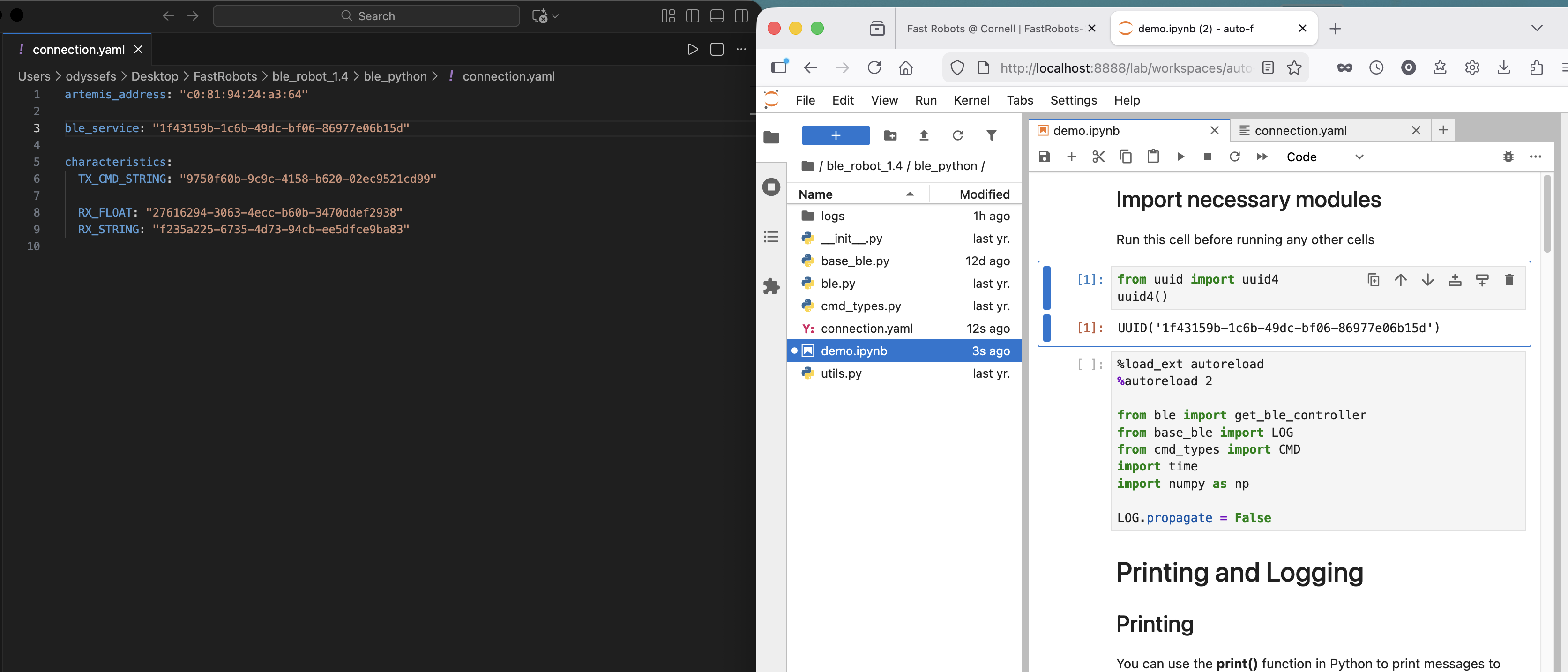Click the blue new launcher plus button

coord(835,136)
